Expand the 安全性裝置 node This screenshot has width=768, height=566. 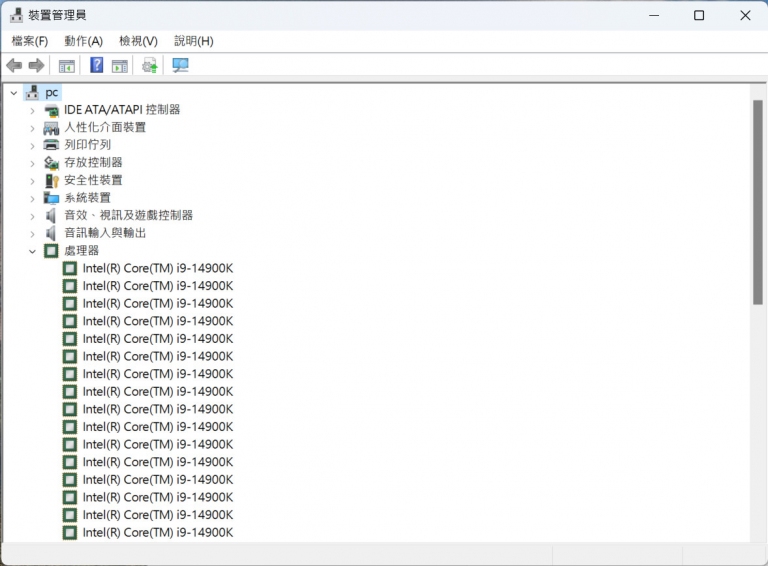(32, 181)
